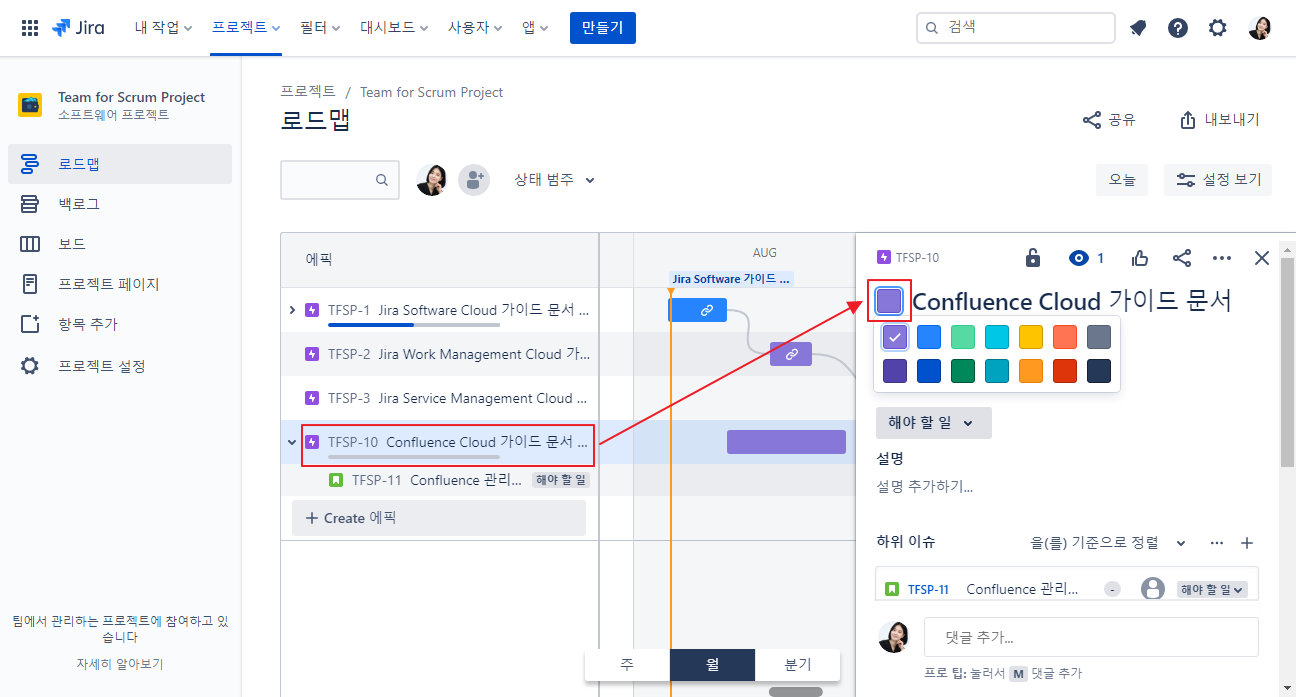Open the three-dot more actions menu for TFSP-10
Image resolution: width=1296 pixels, height=697 pixels.
tap(1222, 258)
